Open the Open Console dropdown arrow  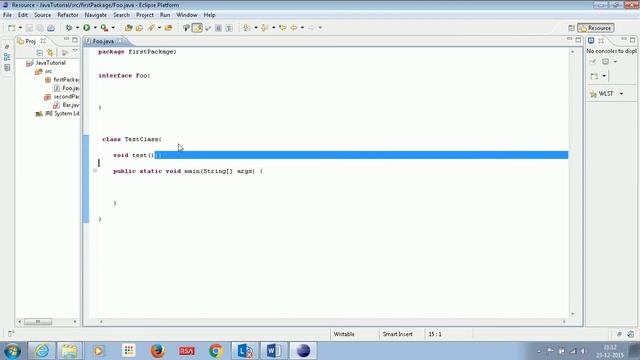[604, 76]
